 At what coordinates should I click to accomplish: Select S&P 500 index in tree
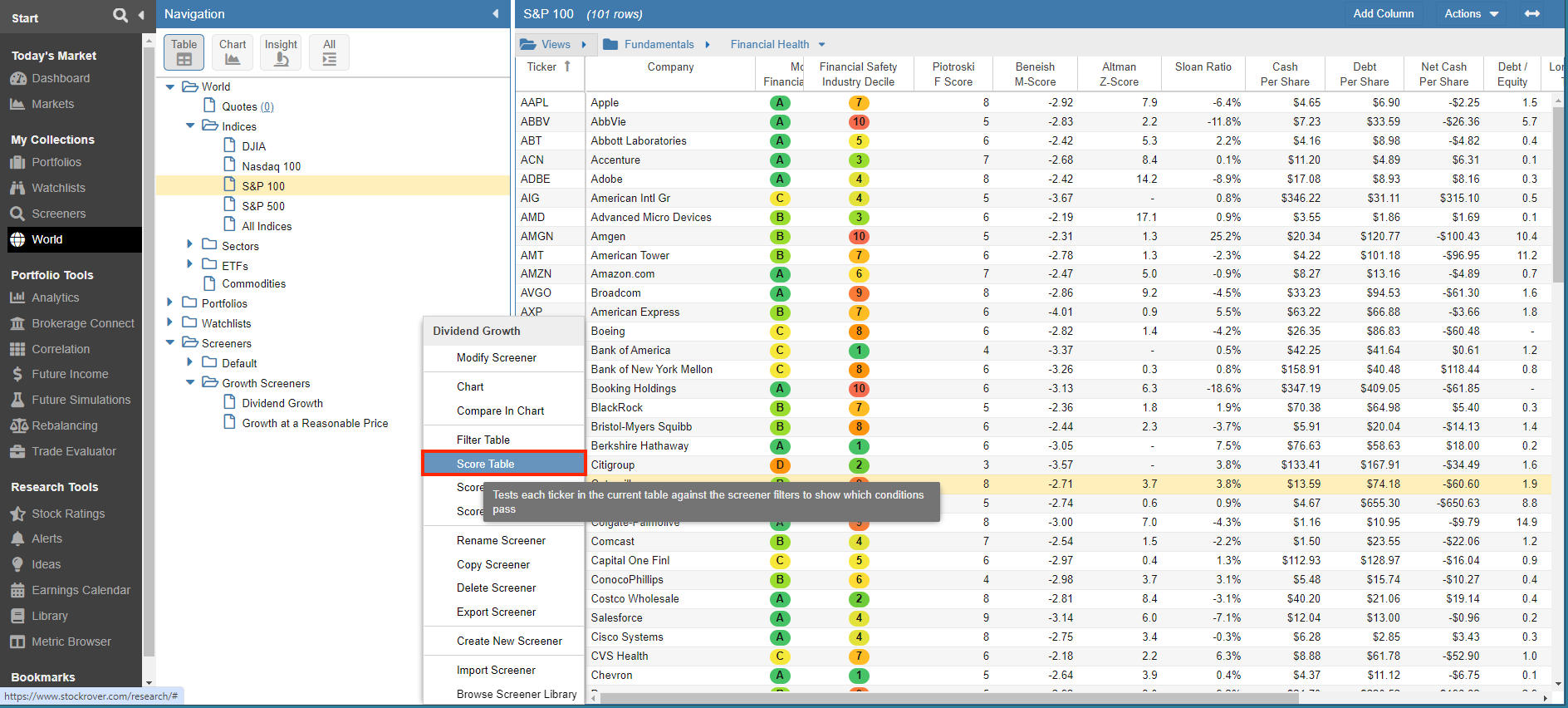pos(263,206)
